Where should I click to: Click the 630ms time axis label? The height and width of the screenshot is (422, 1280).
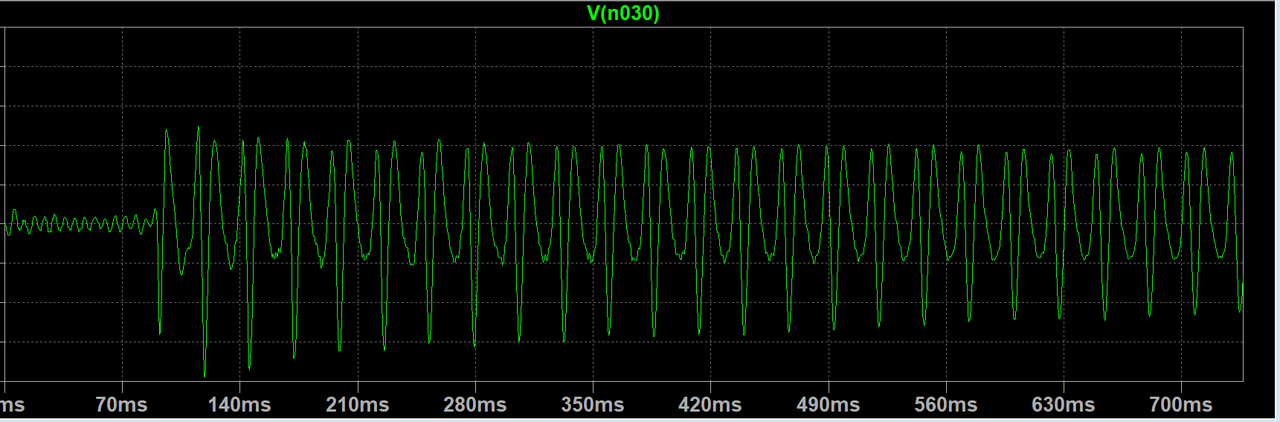[1063, 405]
